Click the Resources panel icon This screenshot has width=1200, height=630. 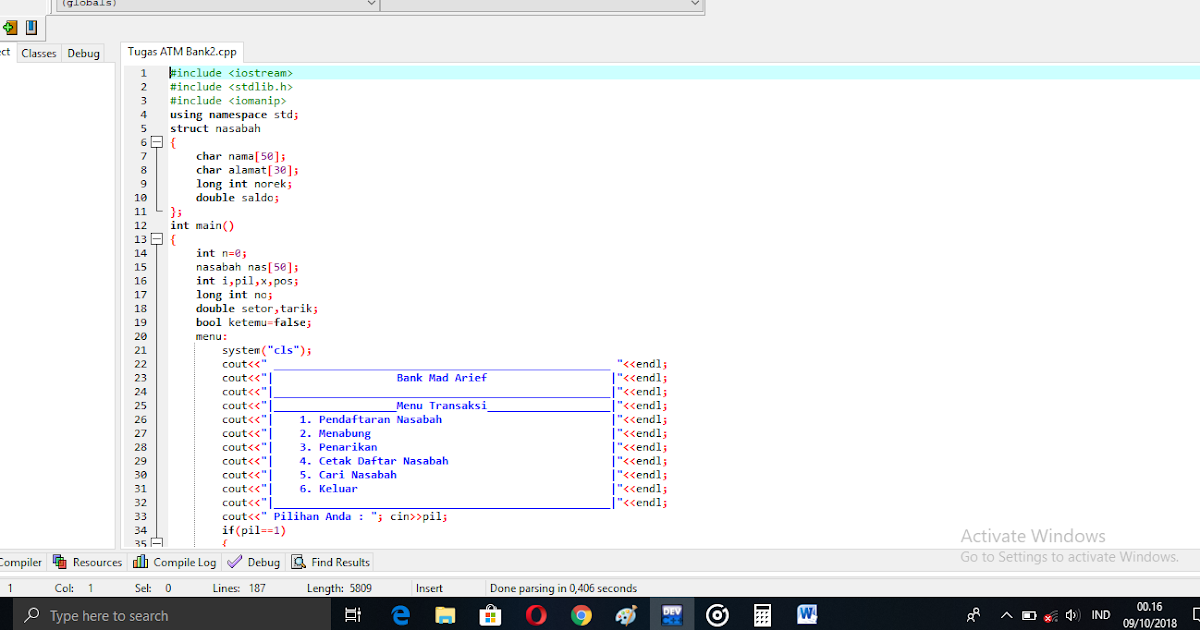click(x=60, y=561)
